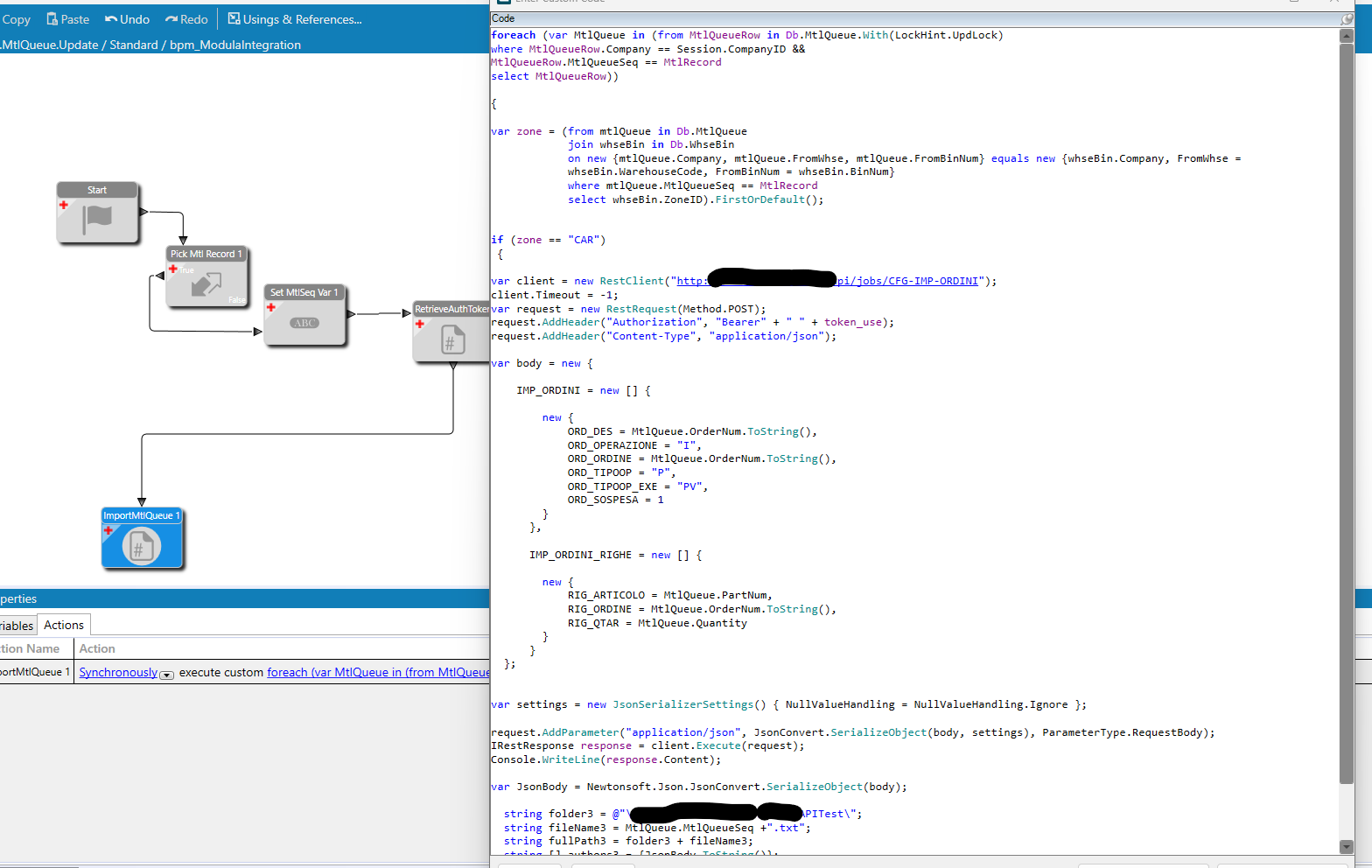Select the ImportMtlQueue 1 code node
The width and height of the screenshot is (1372, 868).
pos(142,545)
